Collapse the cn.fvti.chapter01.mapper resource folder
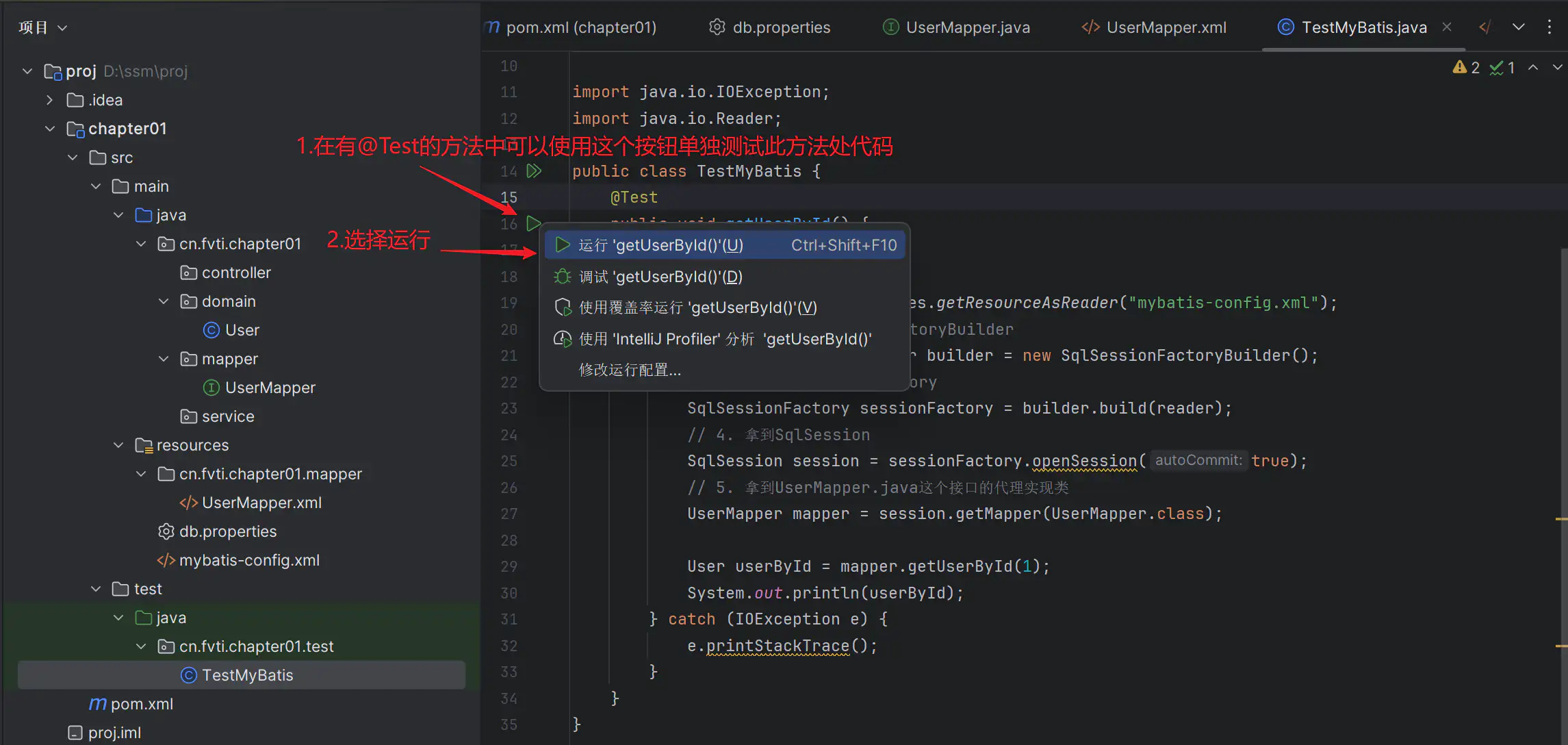 pos(141,474)
